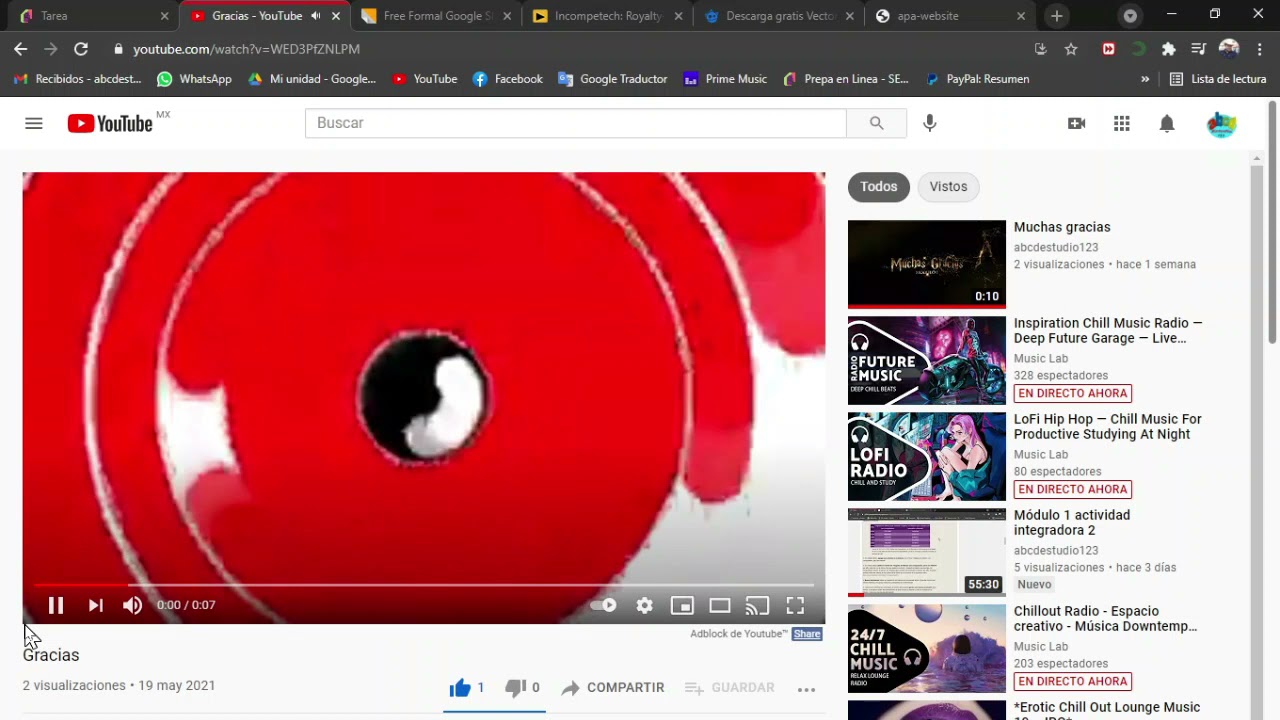Viewport: 1280px width, 720px height.
Task: Skip to the next video
Action: coord(96,605)
